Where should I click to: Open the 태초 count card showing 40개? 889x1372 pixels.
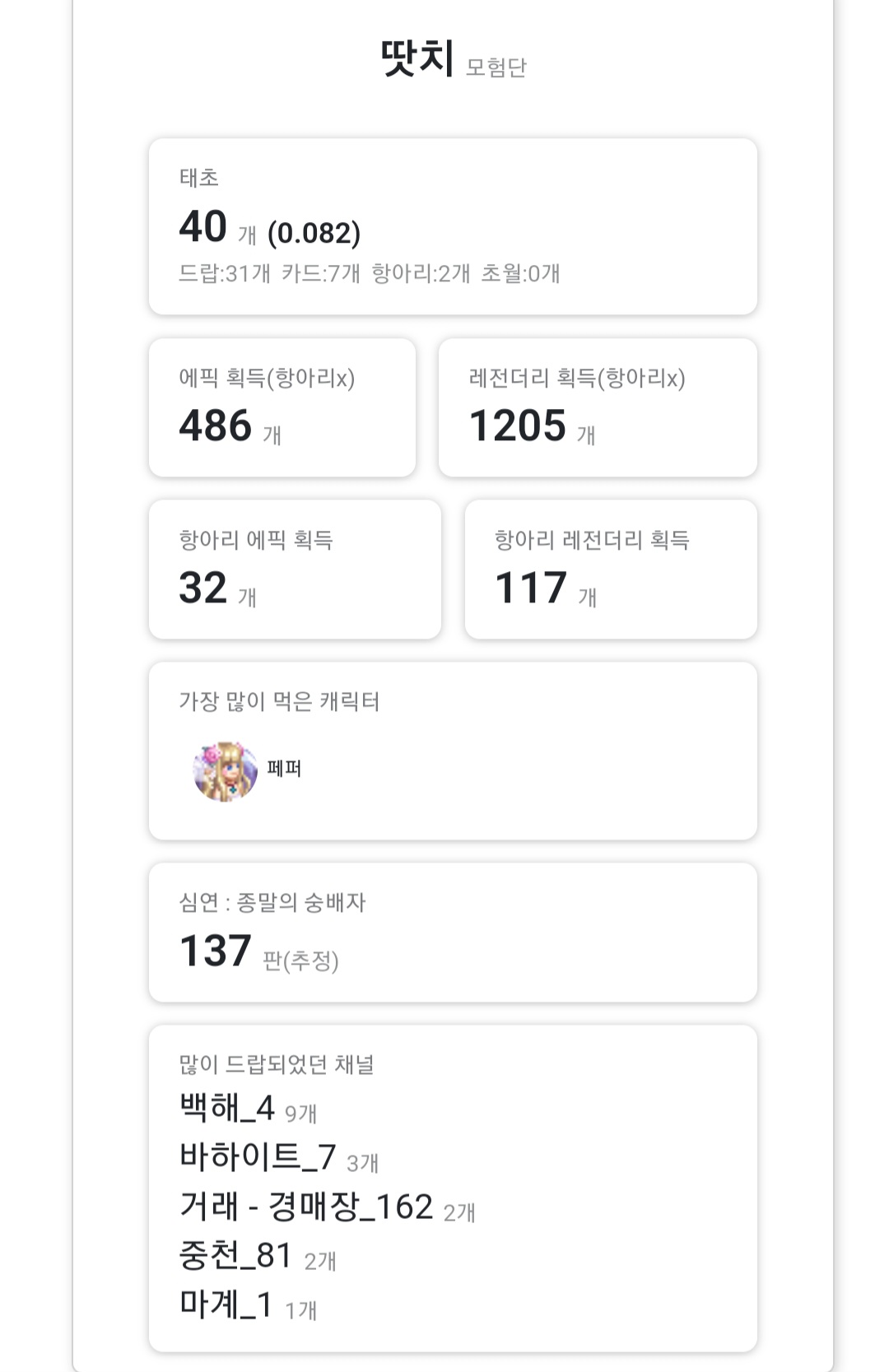[452, 226]
